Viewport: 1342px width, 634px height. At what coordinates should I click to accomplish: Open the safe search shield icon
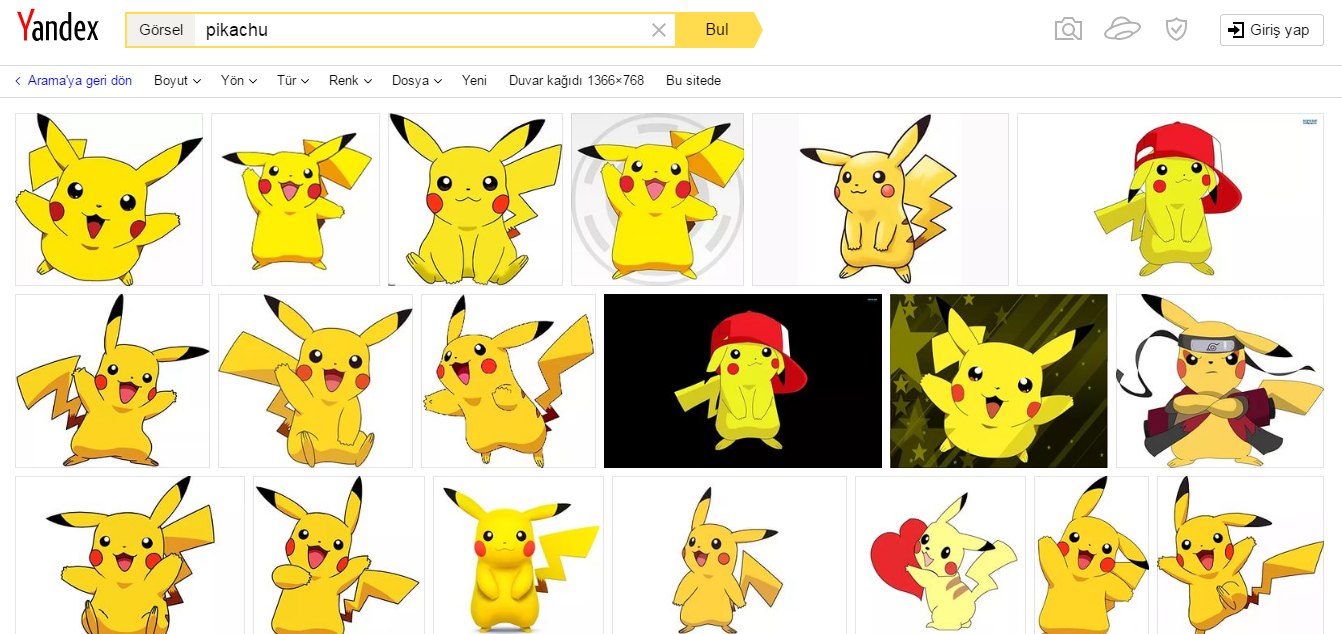[x=1176, y=29]
